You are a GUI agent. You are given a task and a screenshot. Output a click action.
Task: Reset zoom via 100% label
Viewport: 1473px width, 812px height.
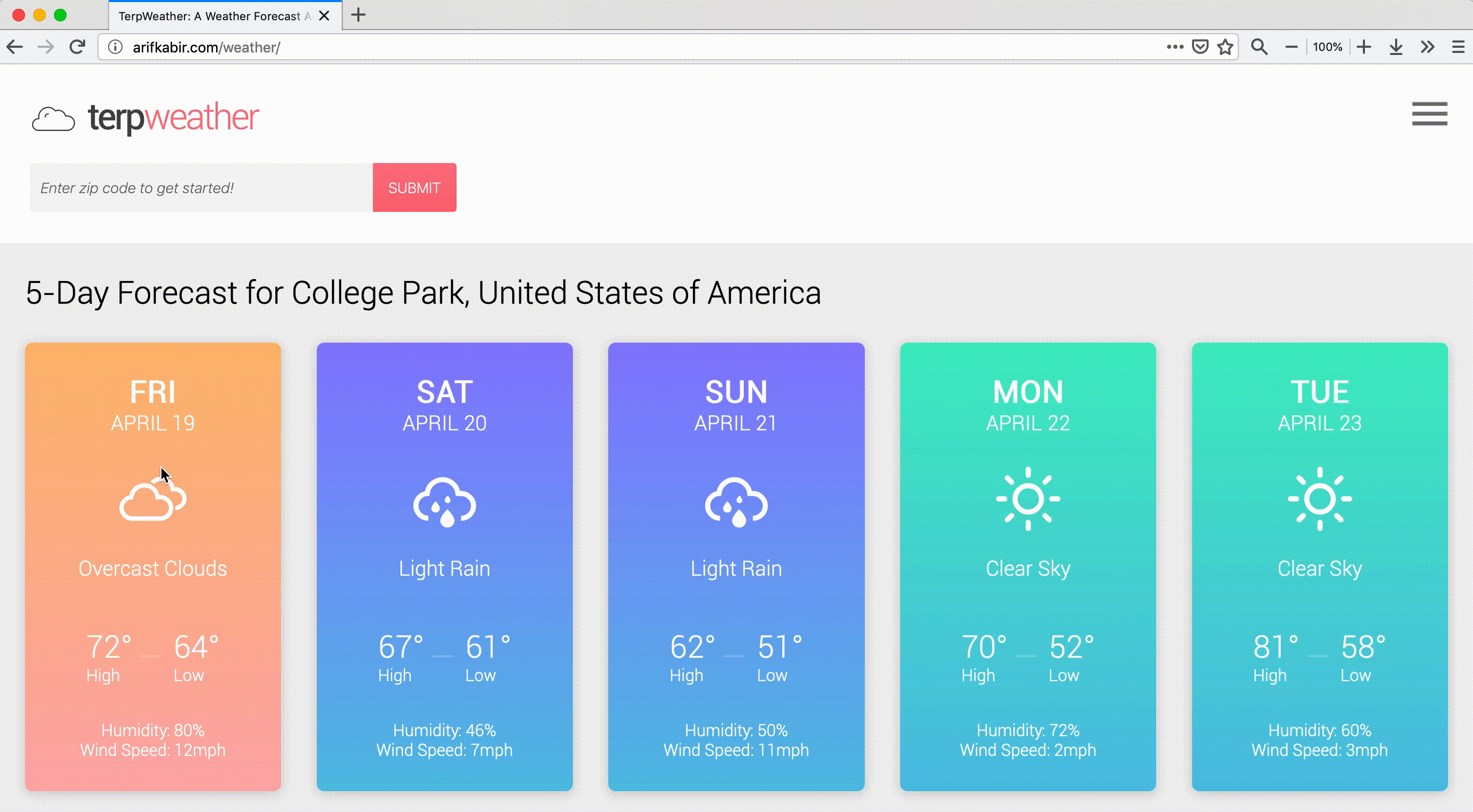[1327, 47]
